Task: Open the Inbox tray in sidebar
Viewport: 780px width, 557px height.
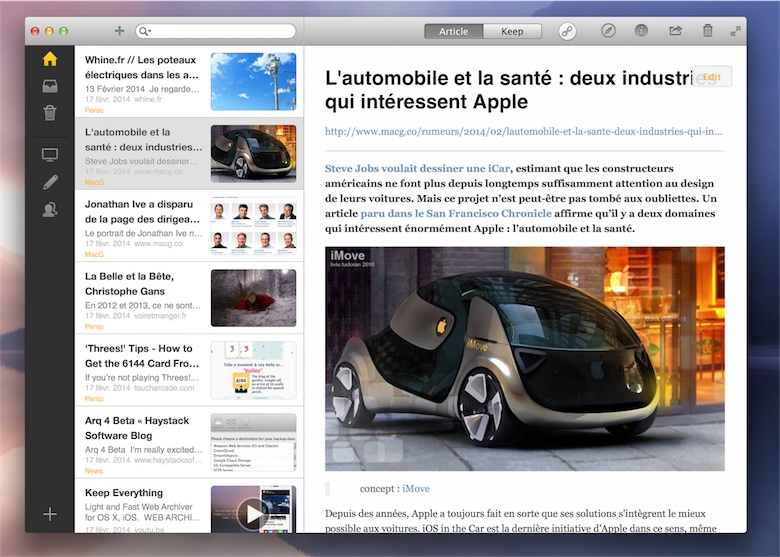Action: (50, 86)
